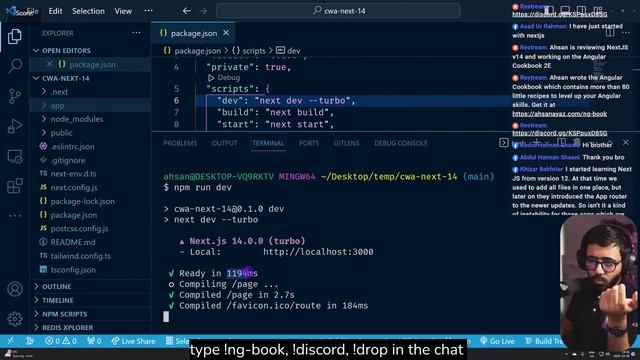
Task: Click errors and warnings status indicator
Action: coord(60,341)
